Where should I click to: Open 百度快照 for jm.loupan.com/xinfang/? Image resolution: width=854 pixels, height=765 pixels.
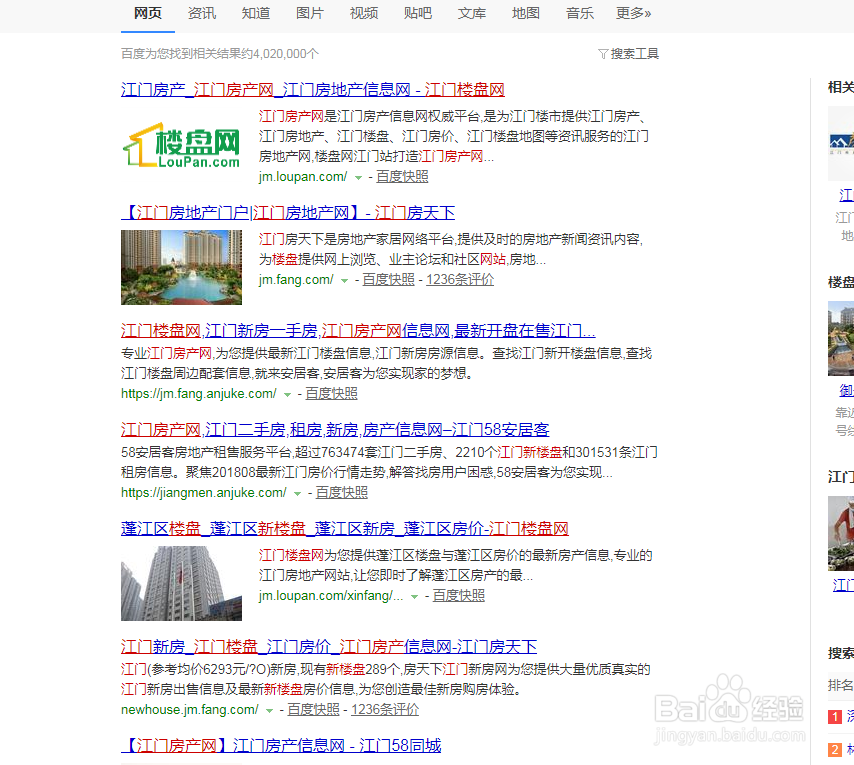tap(459, 595)
